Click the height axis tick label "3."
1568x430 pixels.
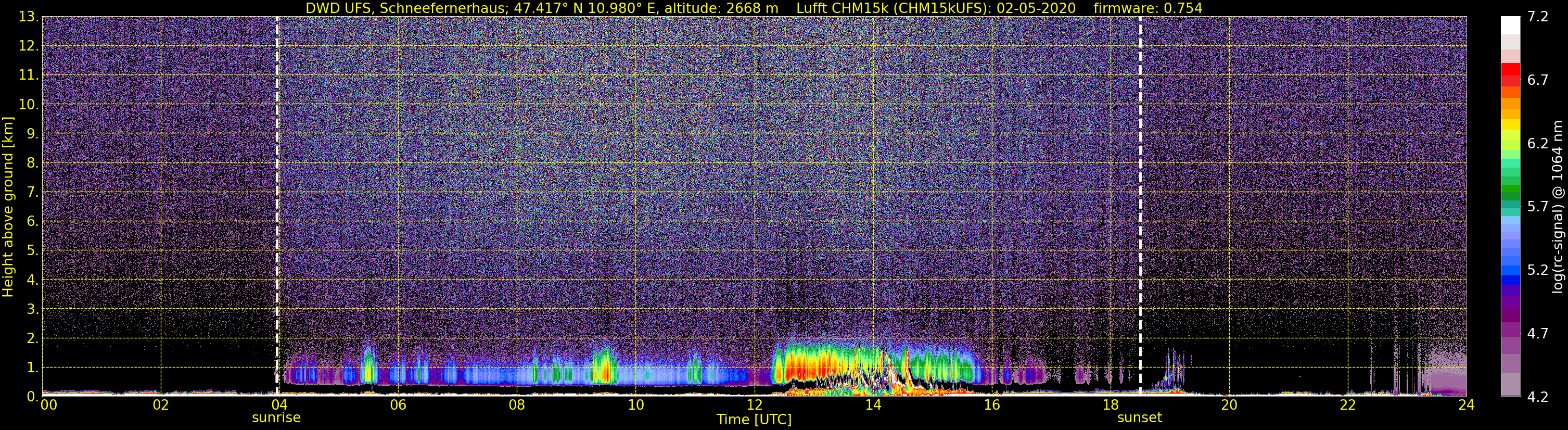32,309
